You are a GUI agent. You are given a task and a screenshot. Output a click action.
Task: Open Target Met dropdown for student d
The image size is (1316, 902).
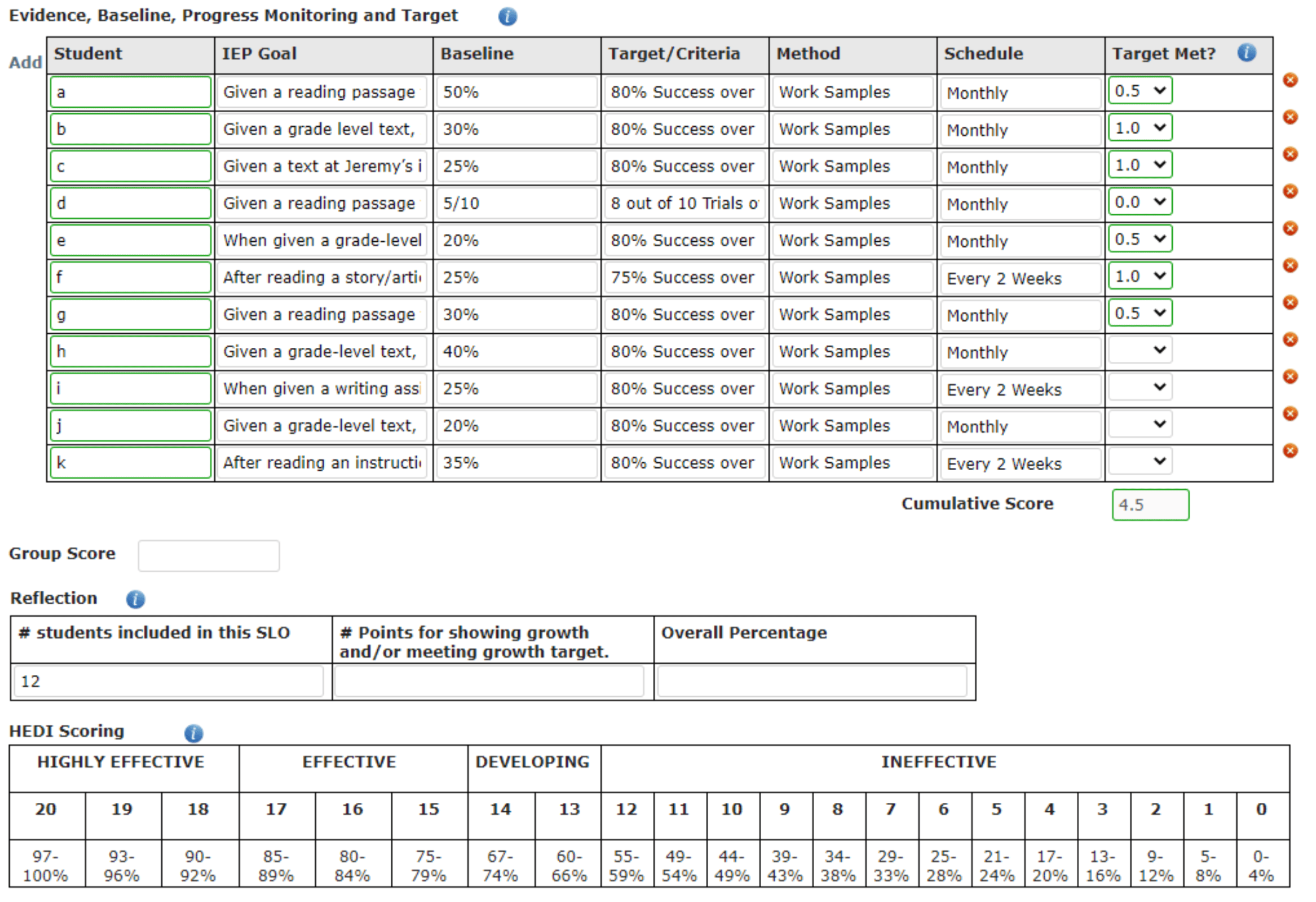[x=1140, y=202]
